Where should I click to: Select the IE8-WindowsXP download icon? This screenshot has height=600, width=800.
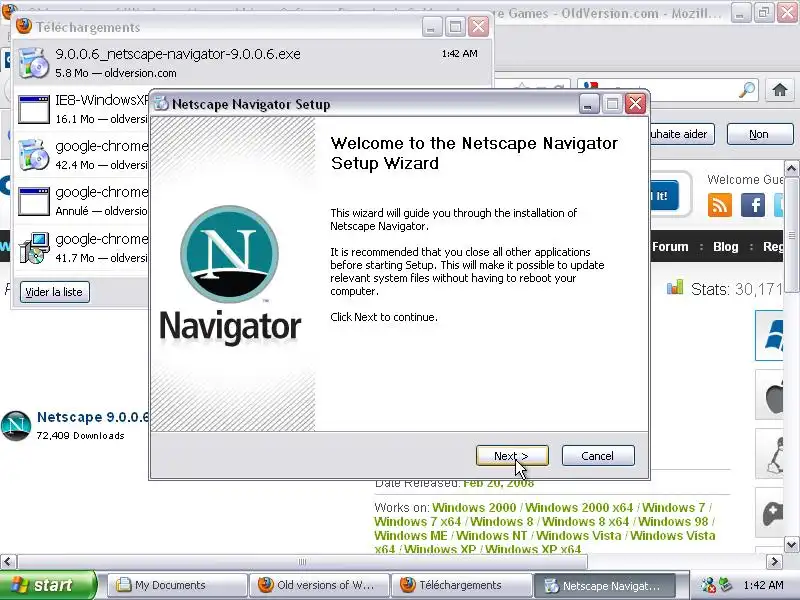click(34, 109)
